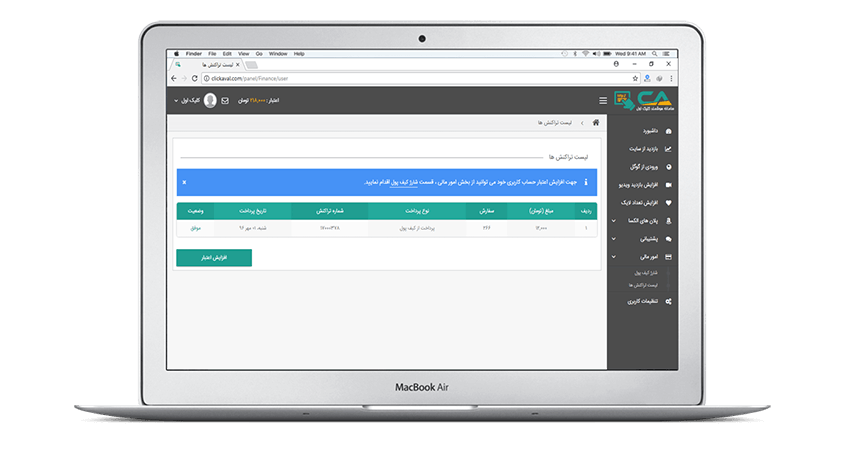
Task: Go forward in the browser
Action: tap(184, 79)
